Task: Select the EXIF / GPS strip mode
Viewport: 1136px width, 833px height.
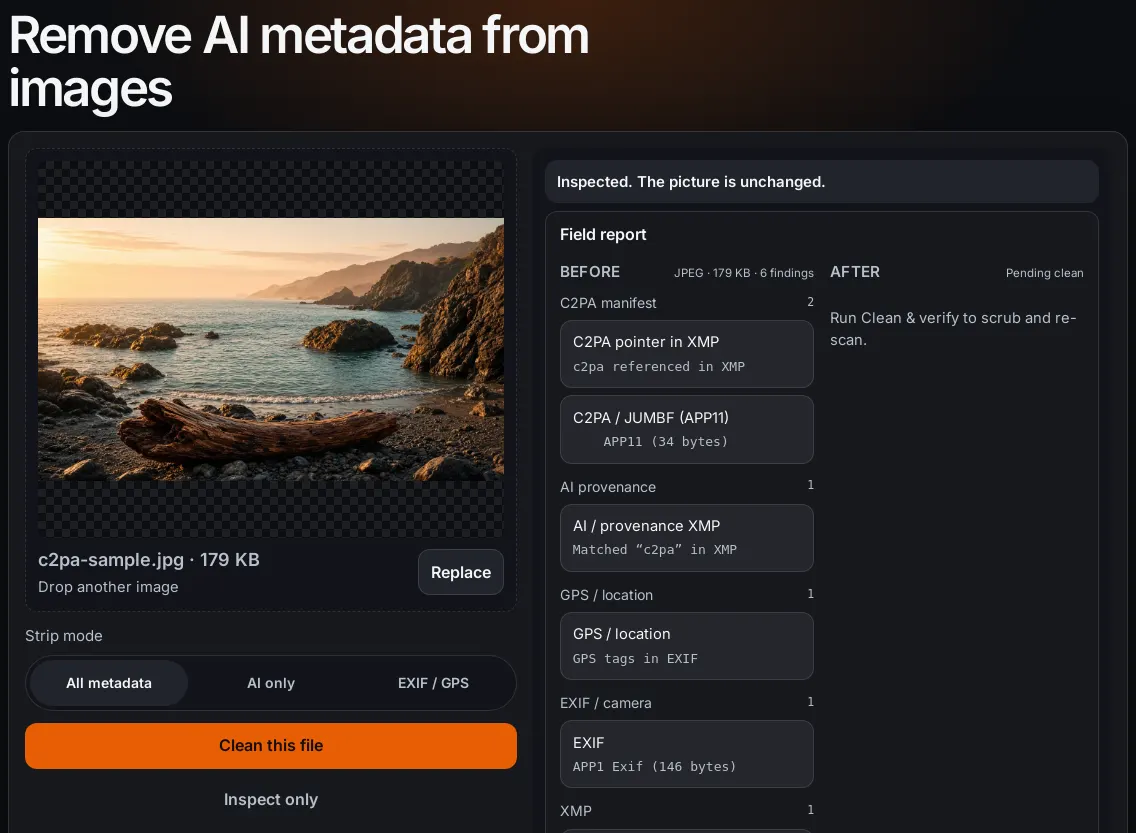Action: (433, 683)
